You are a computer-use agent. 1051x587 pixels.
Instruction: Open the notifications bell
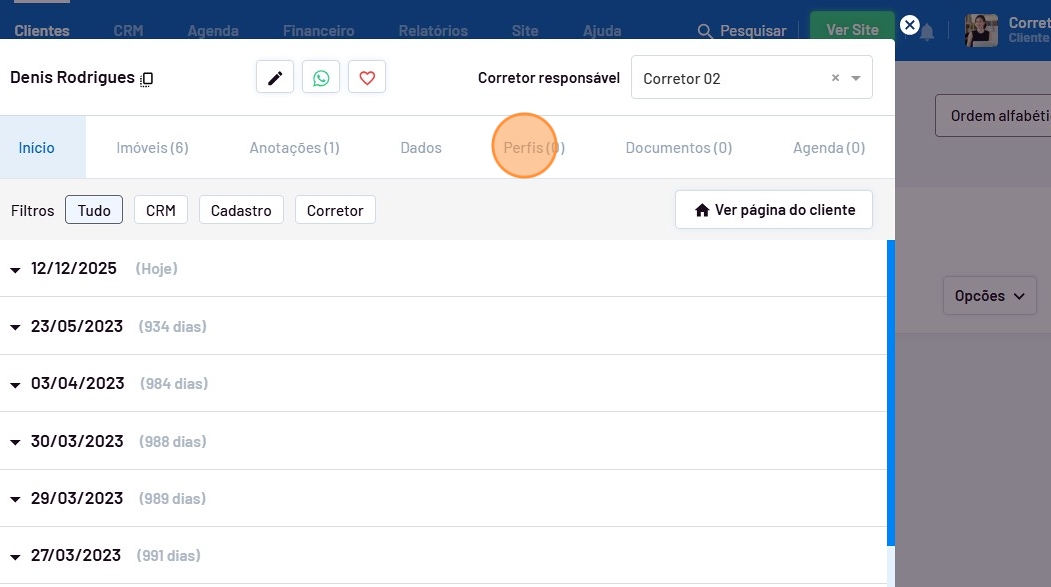[x=928, y=32]
